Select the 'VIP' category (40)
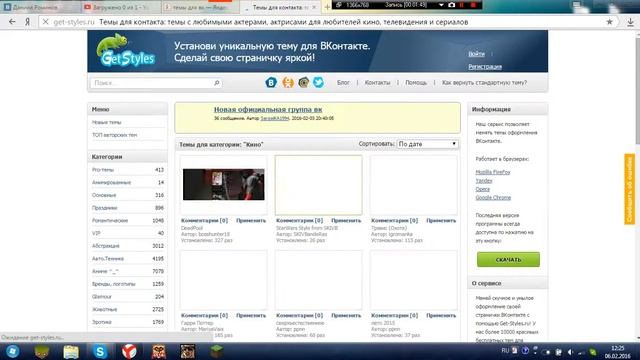Image resolution: width=640 pixels, height=360 pixels. click(128, 233)
